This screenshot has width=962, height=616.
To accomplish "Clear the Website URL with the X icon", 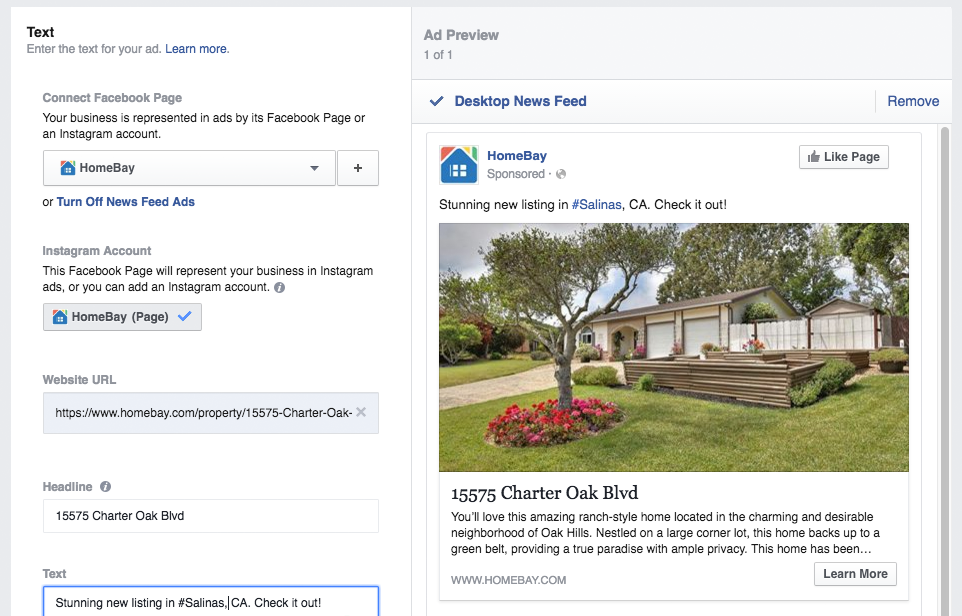I will pyautogui.click(x=361, y=412).
